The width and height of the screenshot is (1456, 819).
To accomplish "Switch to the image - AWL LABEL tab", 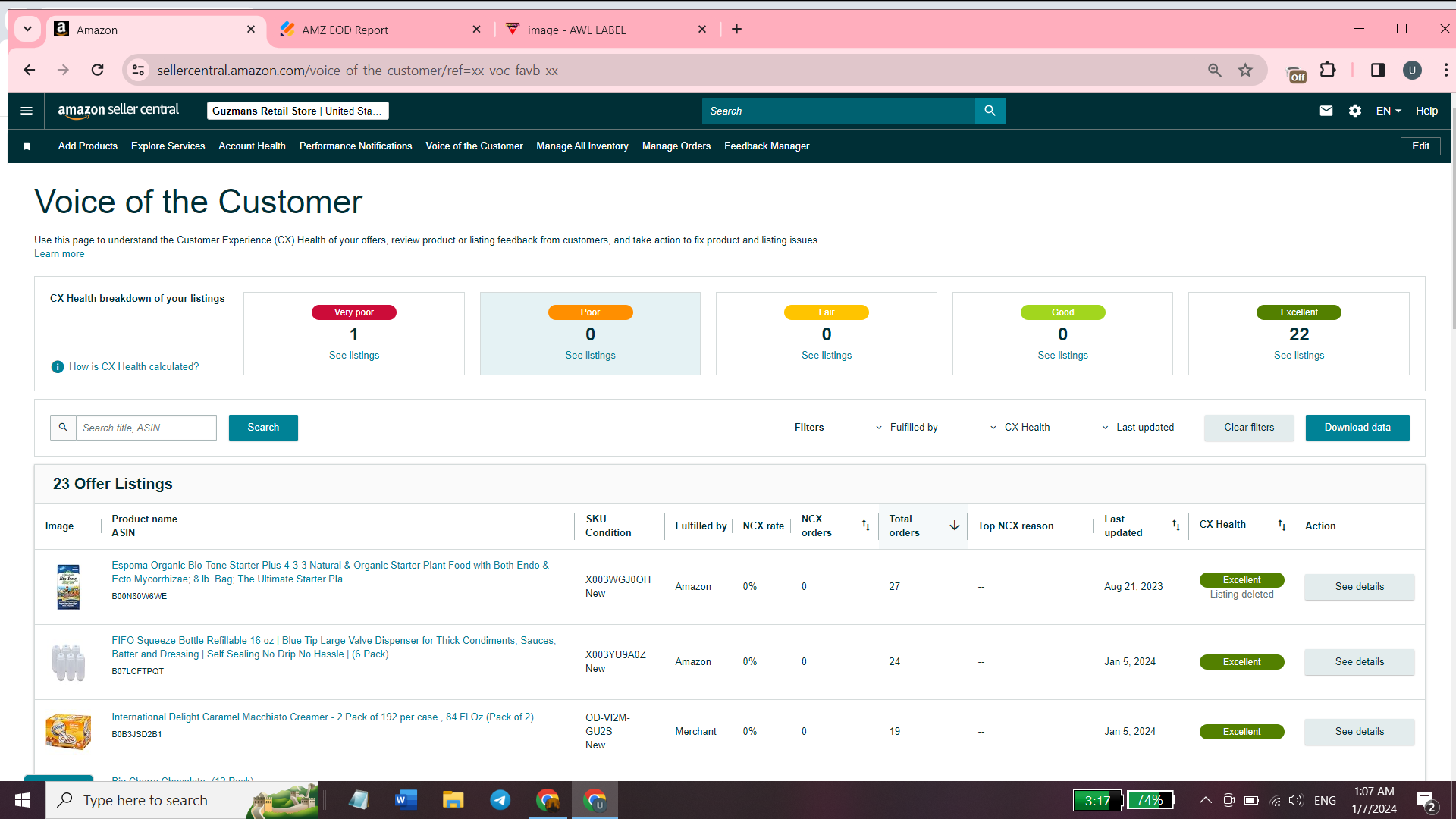I will (x=607, y=30).
